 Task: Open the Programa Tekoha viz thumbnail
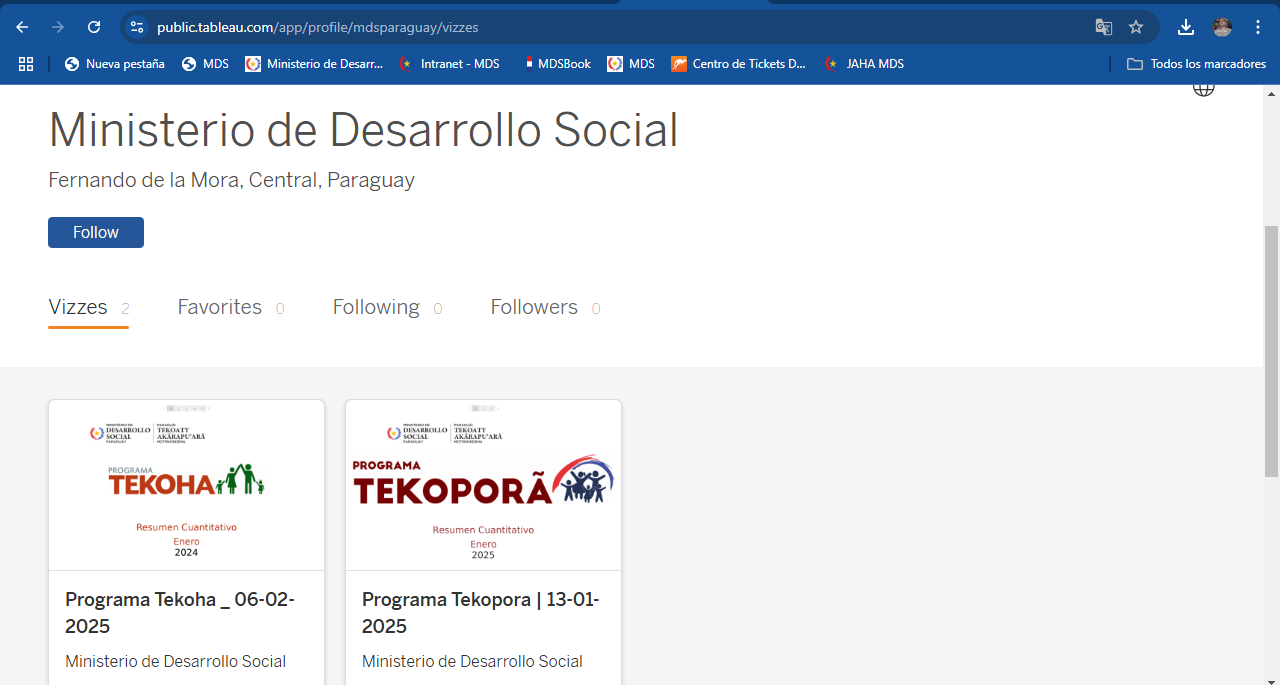coord(186,485)
